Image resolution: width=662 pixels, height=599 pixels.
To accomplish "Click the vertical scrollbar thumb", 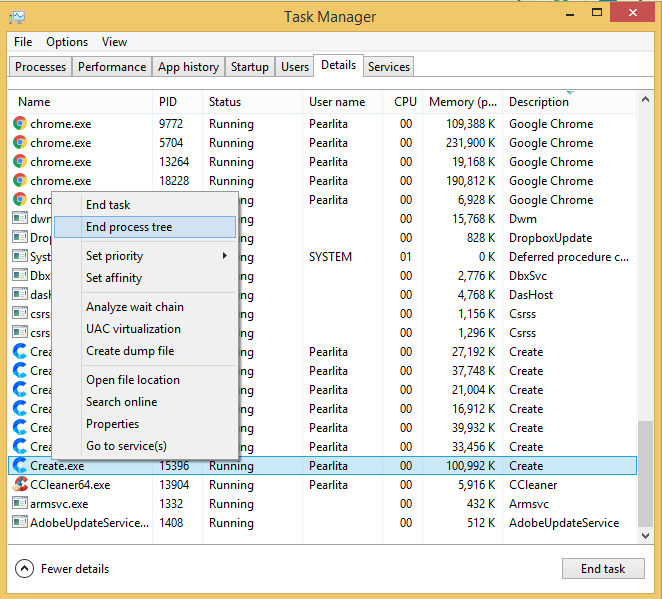I will tap(645, 474).
